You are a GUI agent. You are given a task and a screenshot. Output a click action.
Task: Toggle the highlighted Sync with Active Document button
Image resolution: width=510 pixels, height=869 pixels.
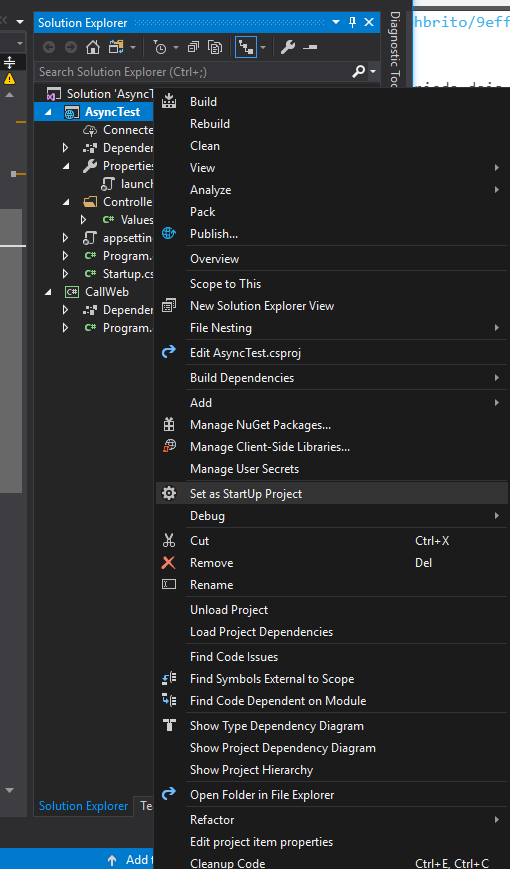pos(246,48)
